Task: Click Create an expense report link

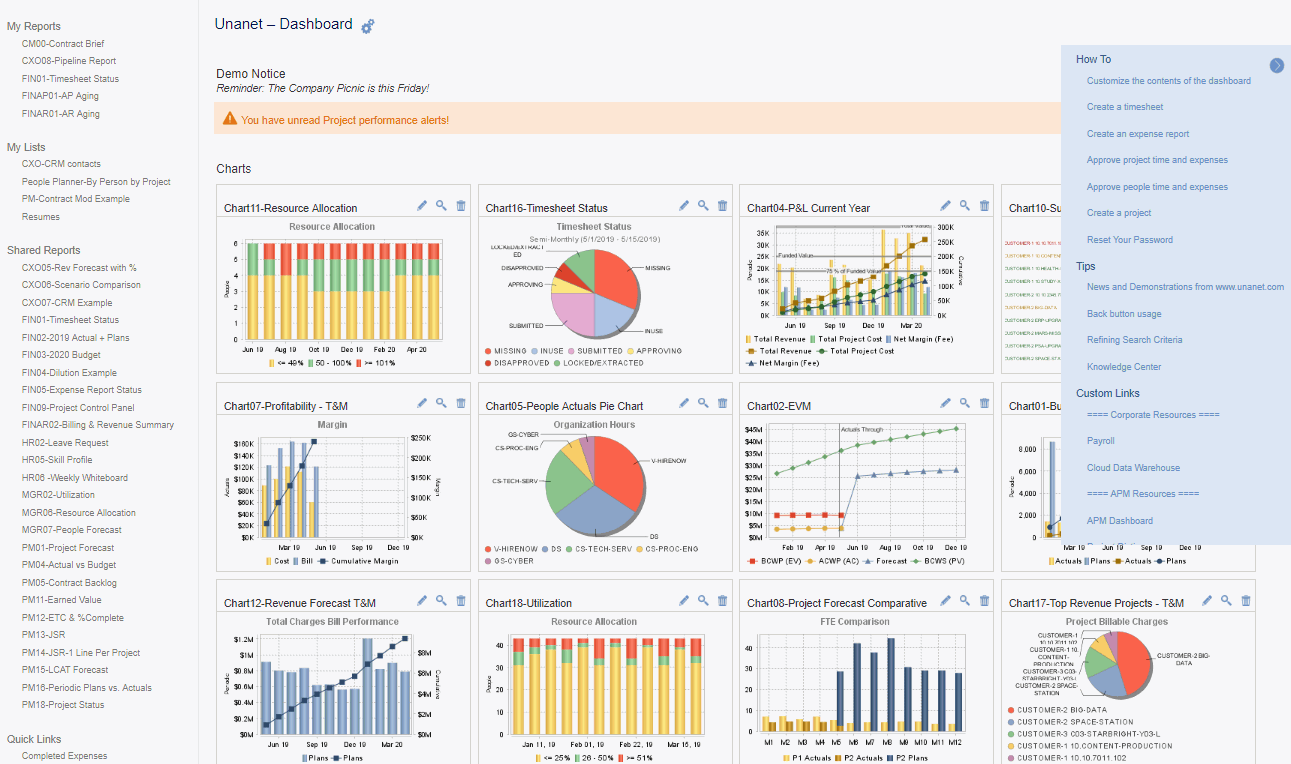Action: click(x=1138, y=134)
